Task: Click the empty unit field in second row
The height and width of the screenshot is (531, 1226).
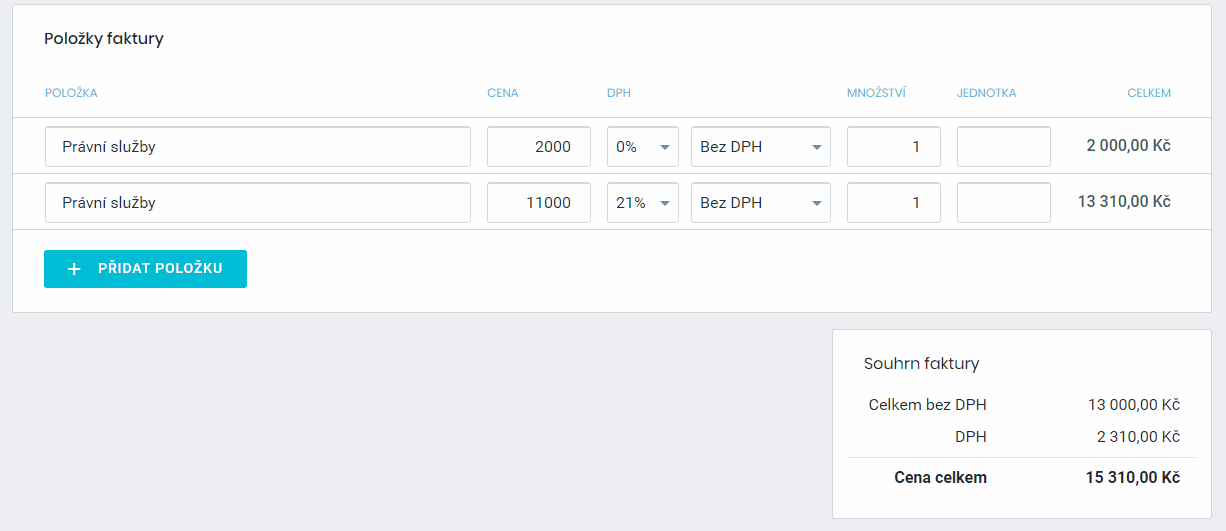Action: [x=1003, y=203]
